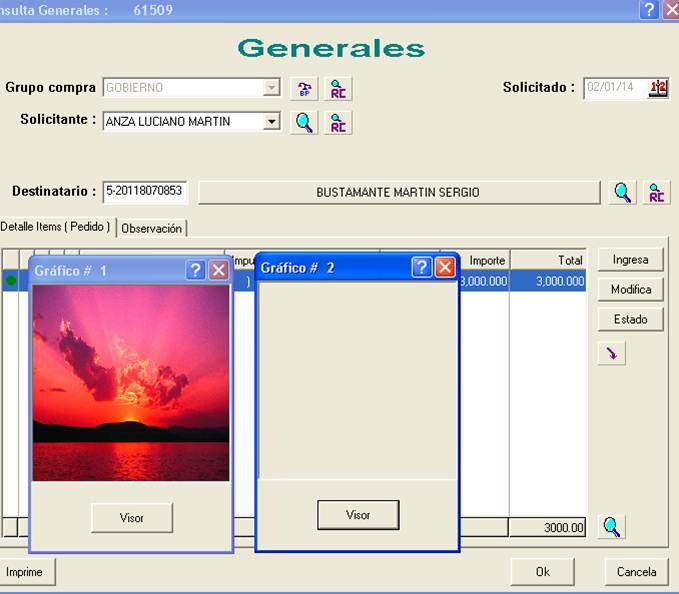Click the BP icon next to Grupo compra
The height and width of the screenshot is (594, 679).
304,89
